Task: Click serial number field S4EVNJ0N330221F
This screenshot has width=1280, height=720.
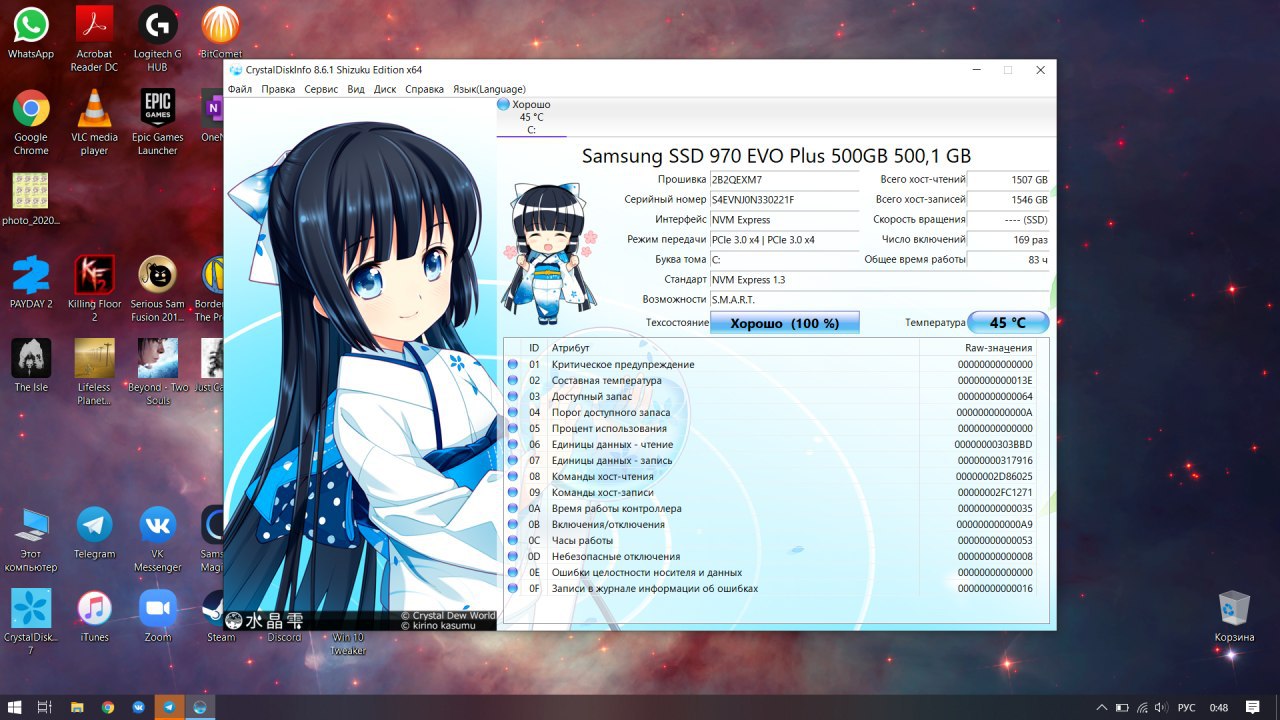Action: (784, 200)
